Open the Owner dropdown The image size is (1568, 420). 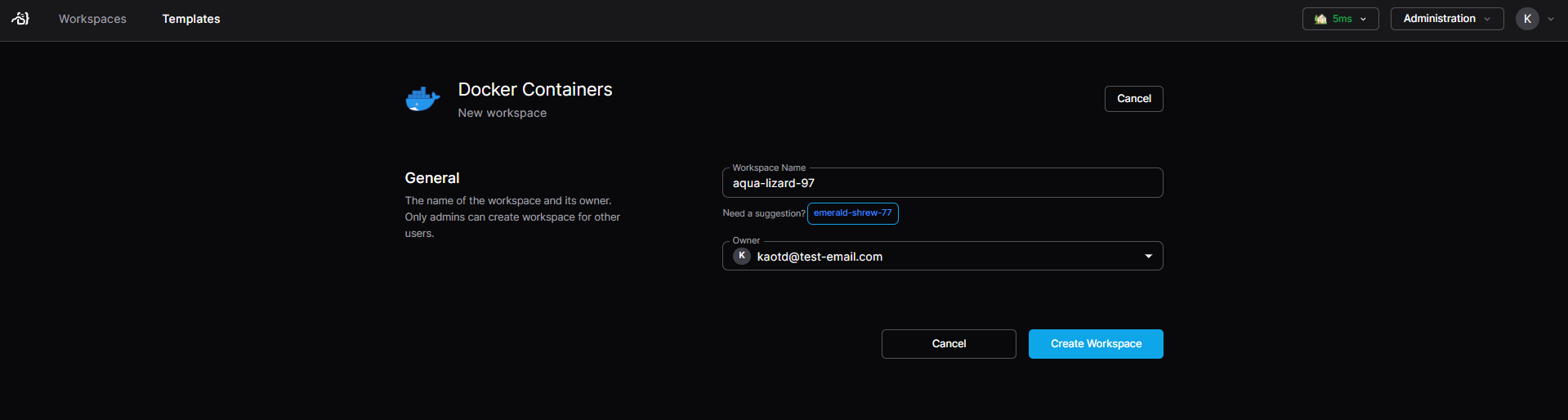coord(942,256)
